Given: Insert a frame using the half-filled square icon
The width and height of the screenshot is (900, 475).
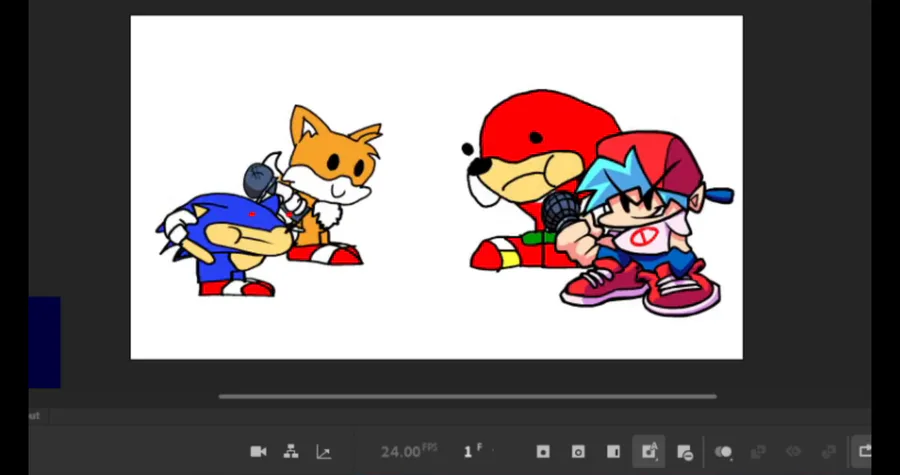Looking at the screenshot, I should click(613, 452).
